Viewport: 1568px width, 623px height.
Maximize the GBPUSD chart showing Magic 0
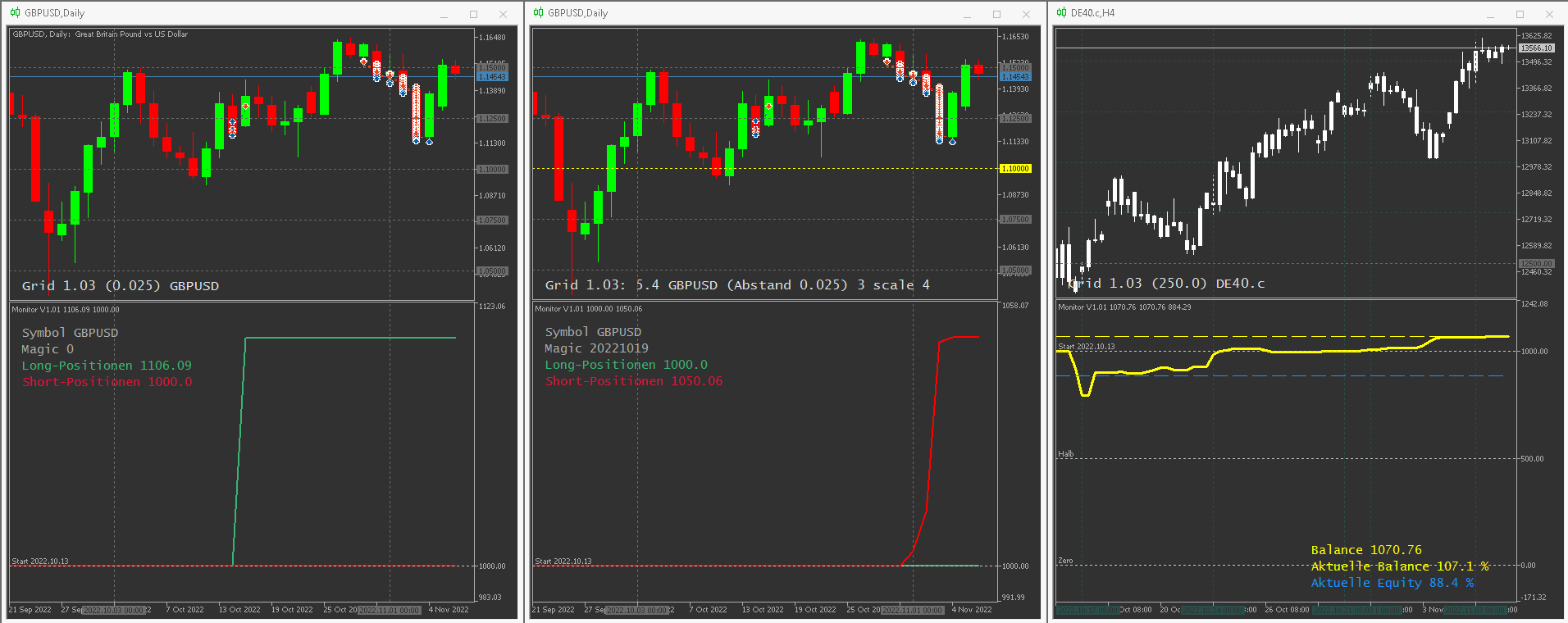(x=473, y=14)
